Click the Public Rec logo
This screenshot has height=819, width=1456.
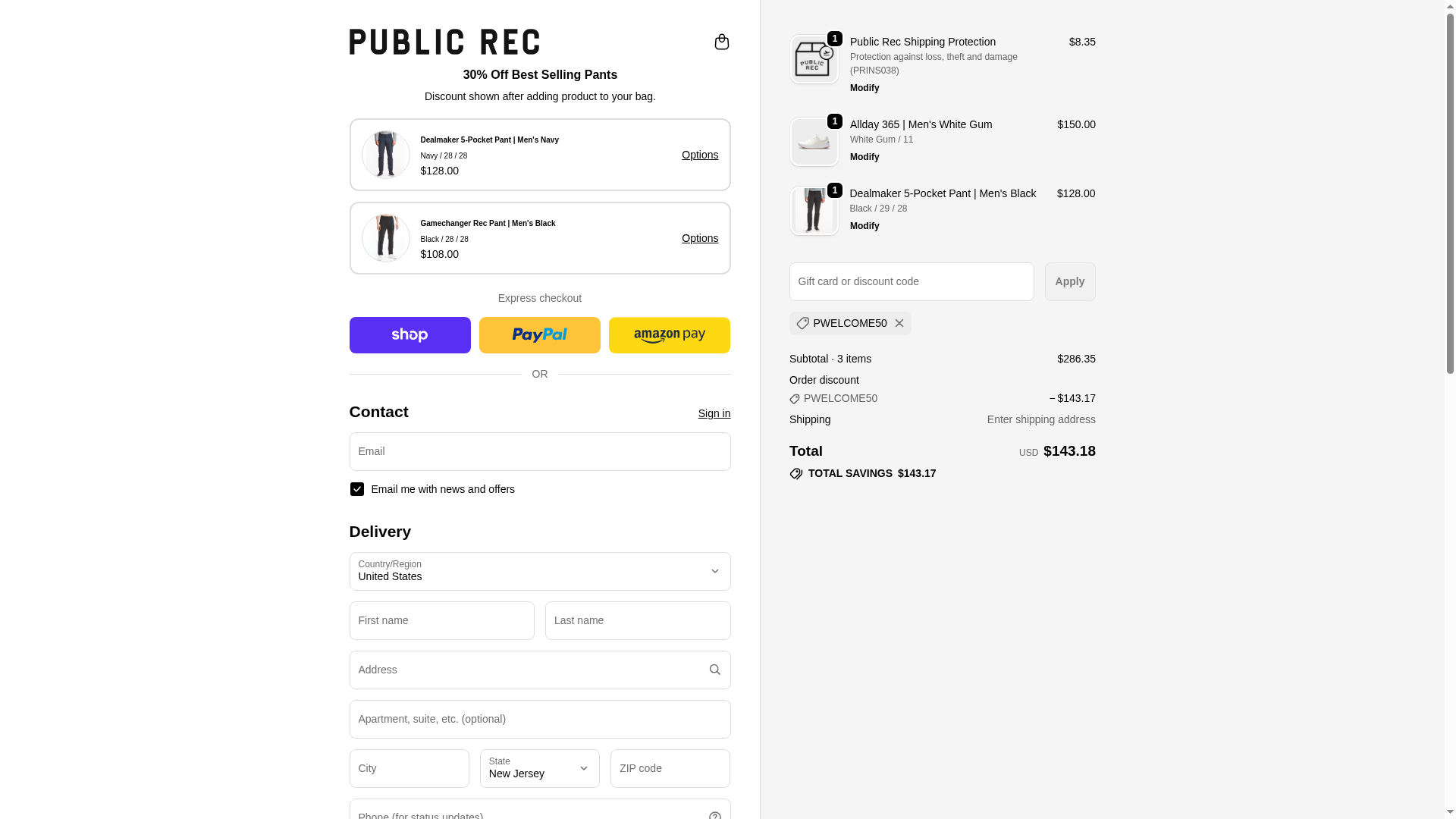point(444,42)
